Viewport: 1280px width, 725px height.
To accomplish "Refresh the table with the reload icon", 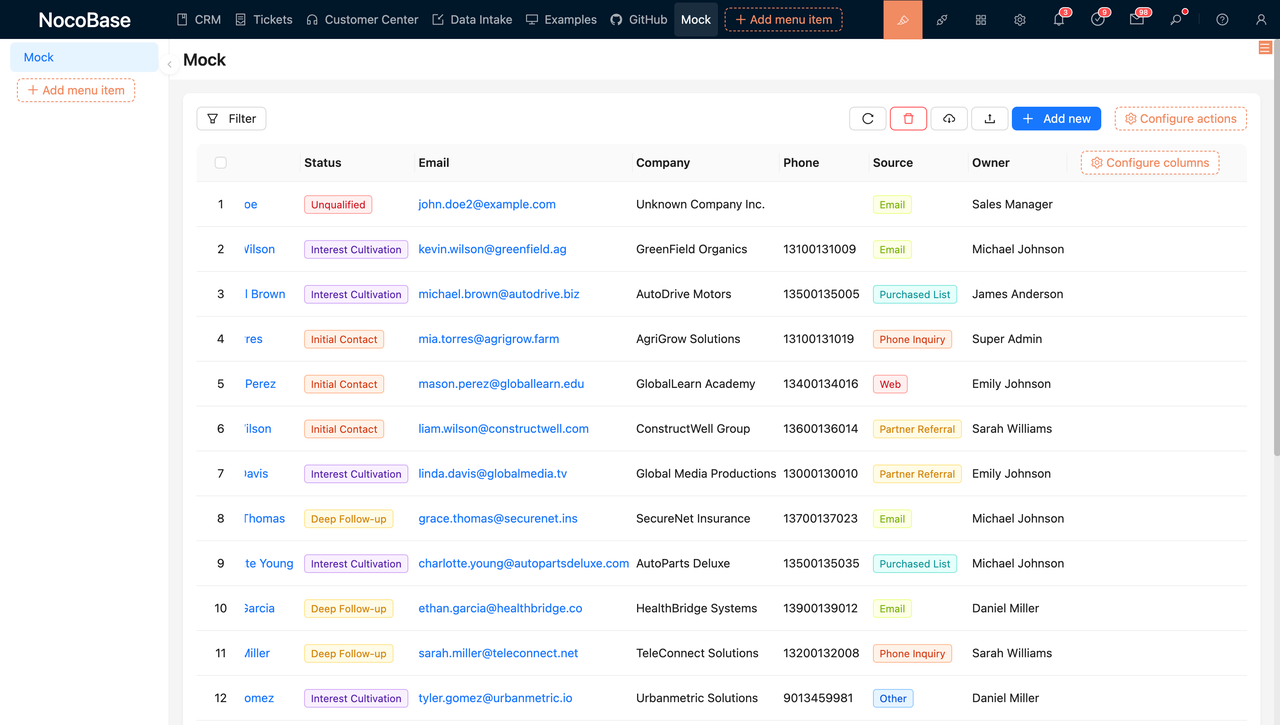I will [868, 119].
